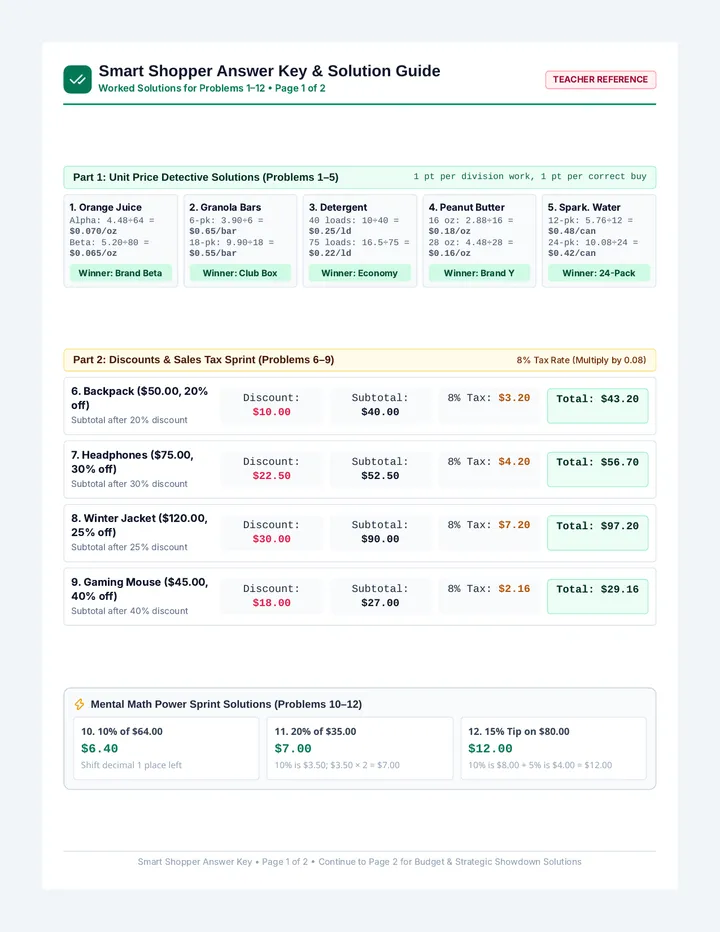
Task: Click the 7. Headphones problem title
Action: pos(133,462)
